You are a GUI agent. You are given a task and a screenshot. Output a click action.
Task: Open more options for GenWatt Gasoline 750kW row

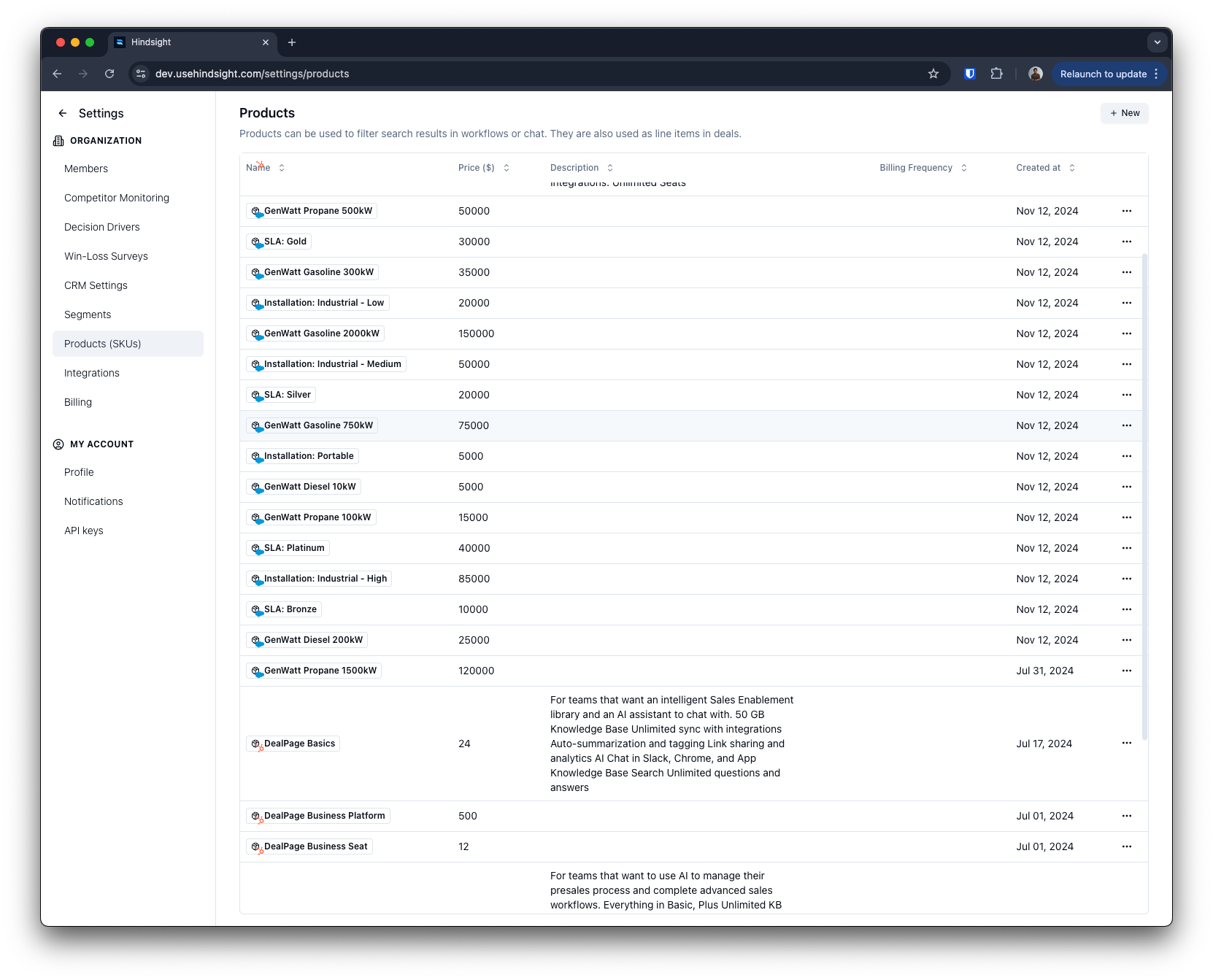(x=1127, y=425)
